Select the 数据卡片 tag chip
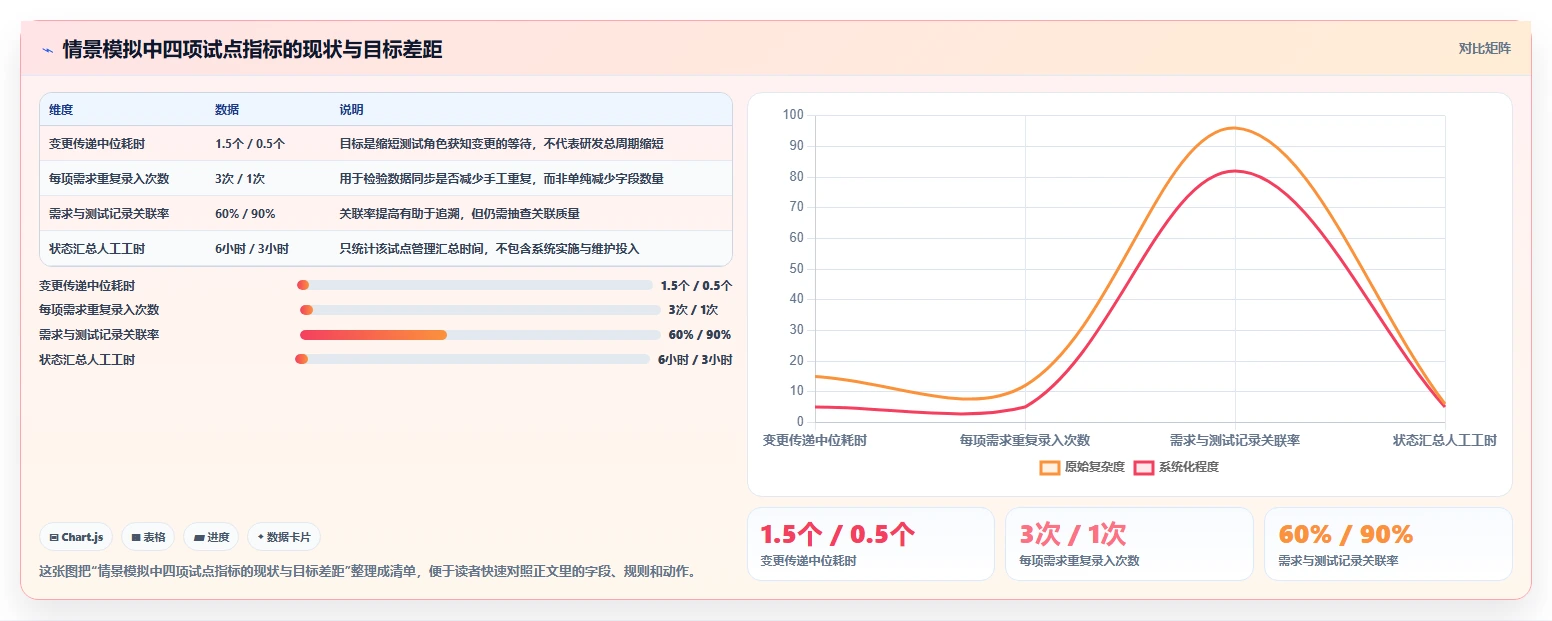 tap(284, 537)
